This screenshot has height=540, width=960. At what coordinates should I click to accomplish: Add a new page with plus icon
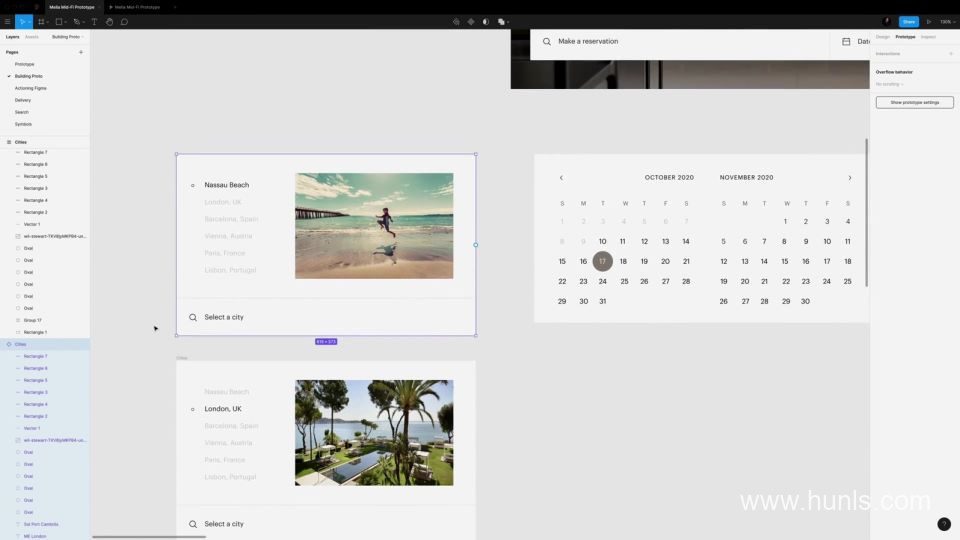[81, 52]
